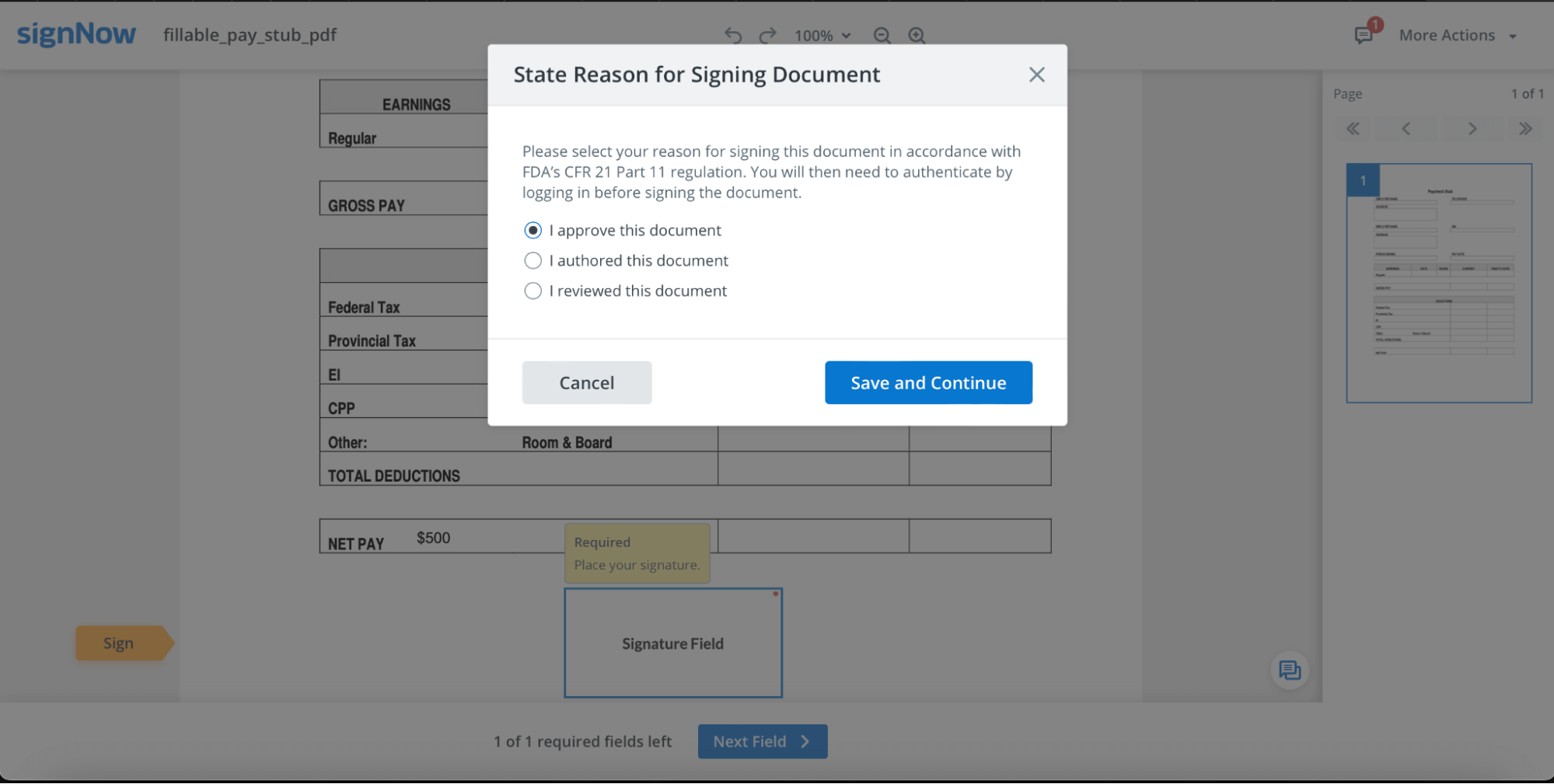Click the undo icon in the toolbar

click(732, 35)
